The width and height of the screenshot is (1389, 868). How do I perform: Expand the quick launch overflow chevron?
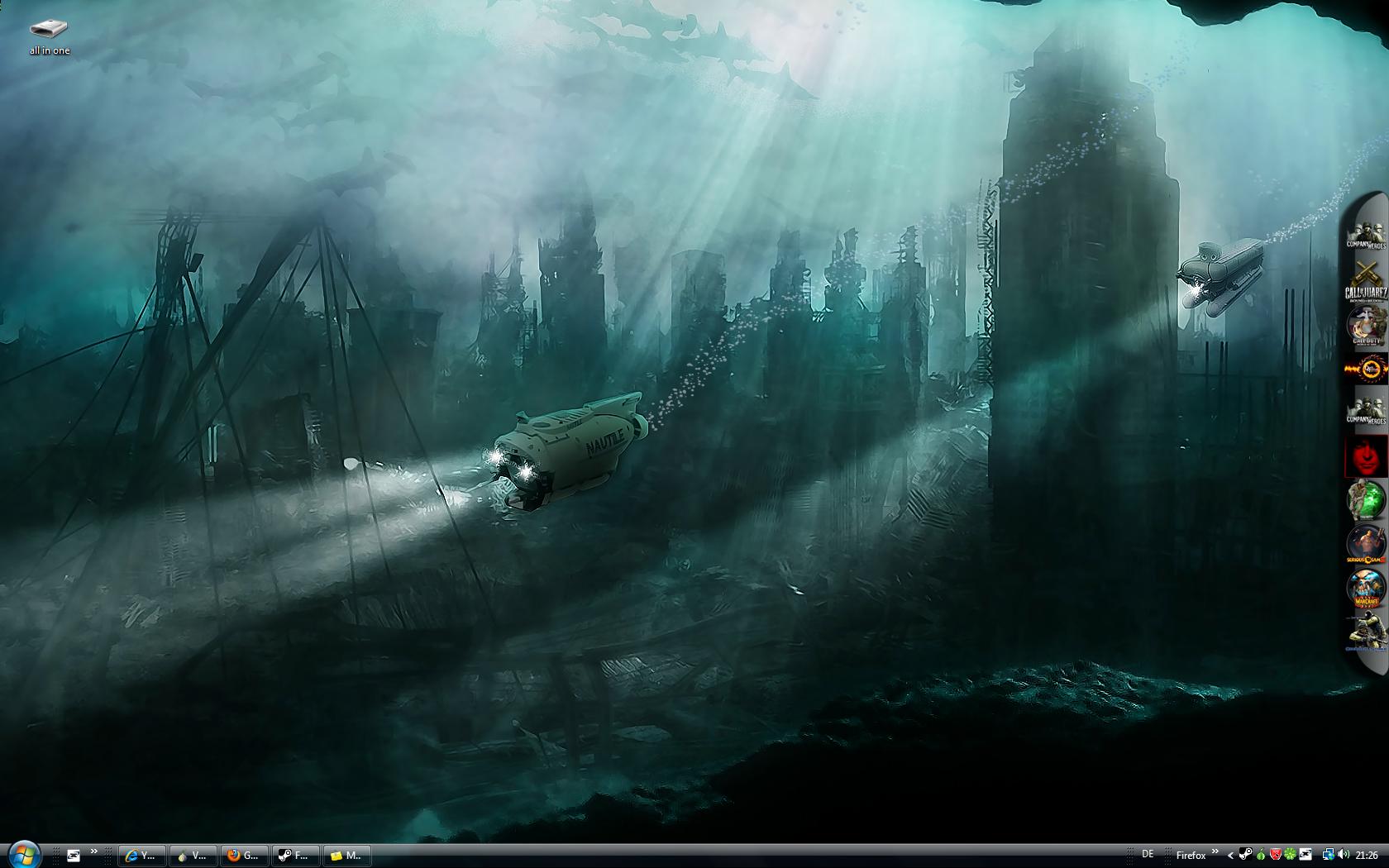pyautogui.click(x=94, y=851)
